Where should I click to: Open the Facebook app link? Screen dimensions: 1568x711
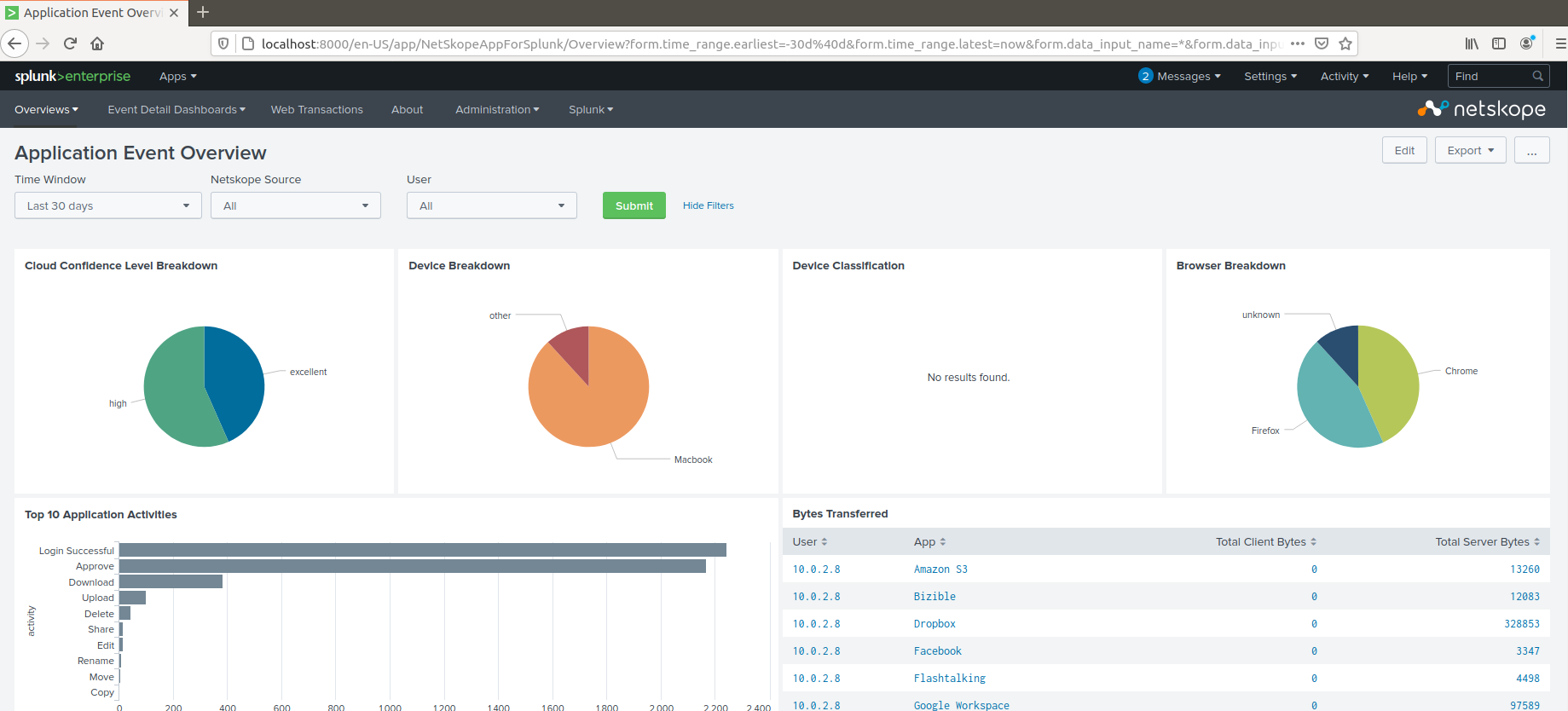937,651
